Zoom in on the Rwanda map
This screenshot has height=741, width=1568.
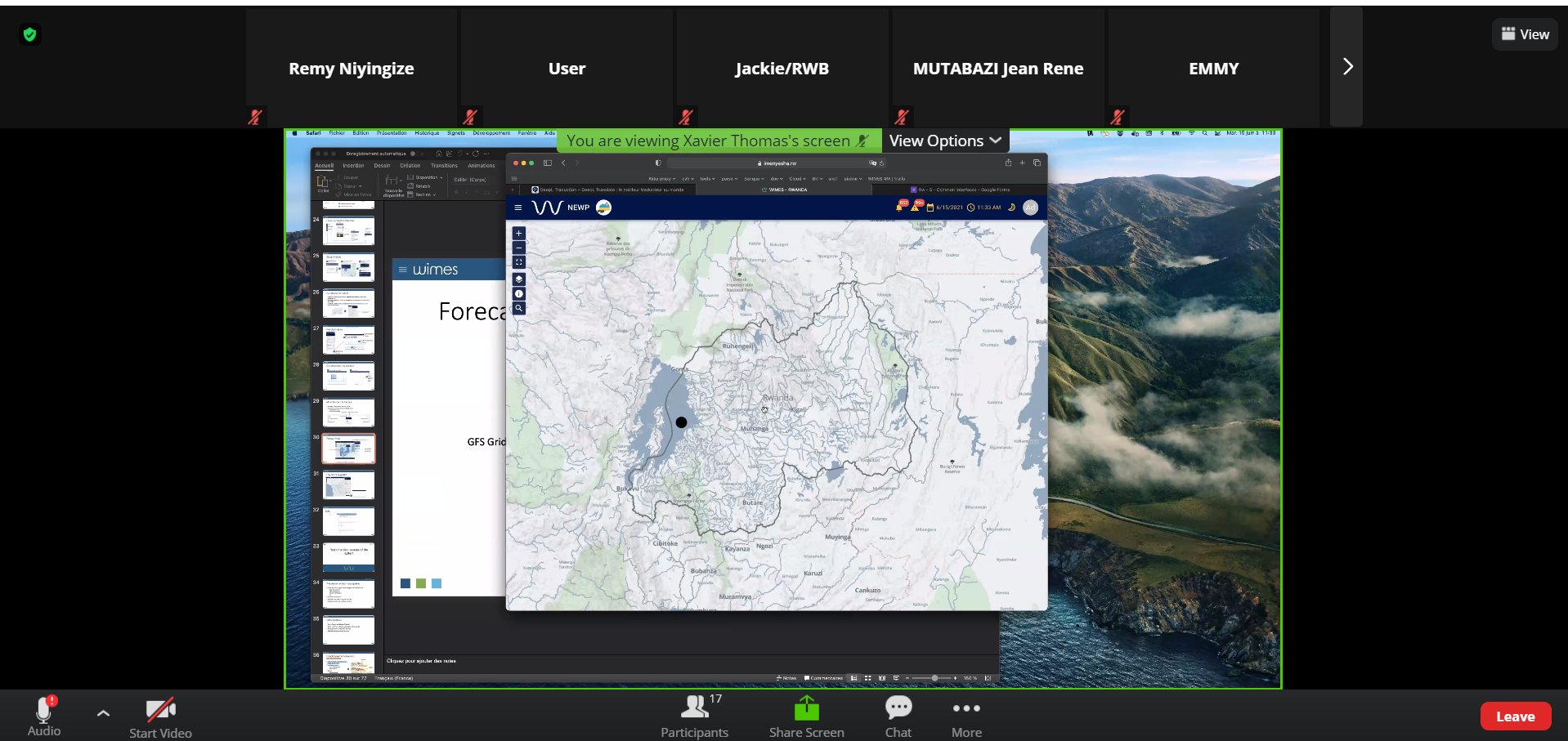pos(518,234)
